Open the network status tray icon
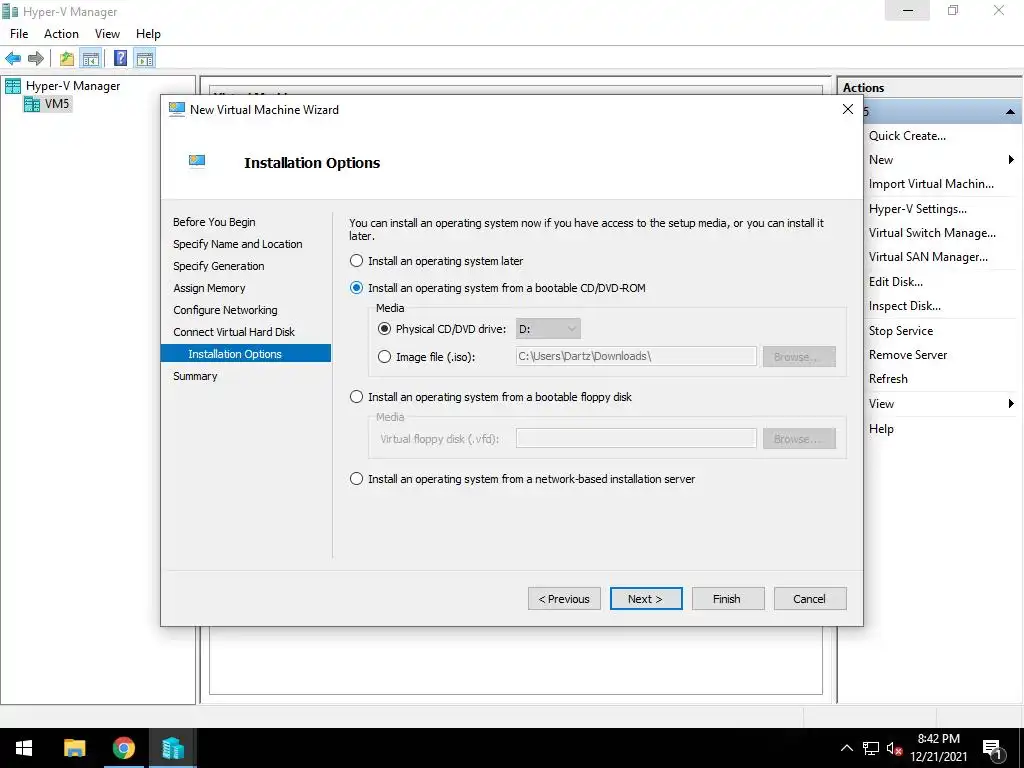 [x=871, y=748]
